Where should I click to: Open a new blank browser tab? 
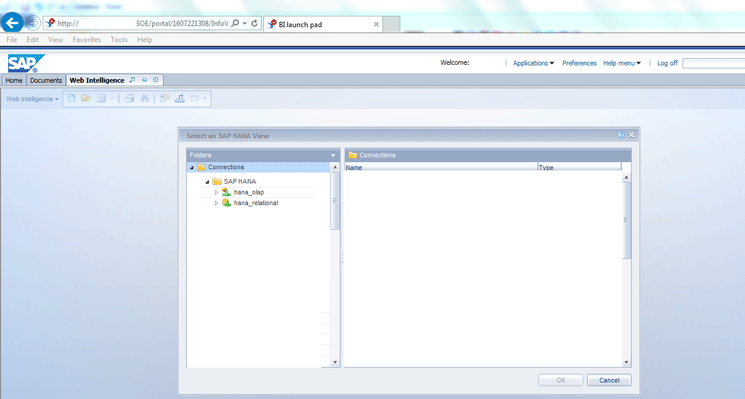tap(391, 24)
